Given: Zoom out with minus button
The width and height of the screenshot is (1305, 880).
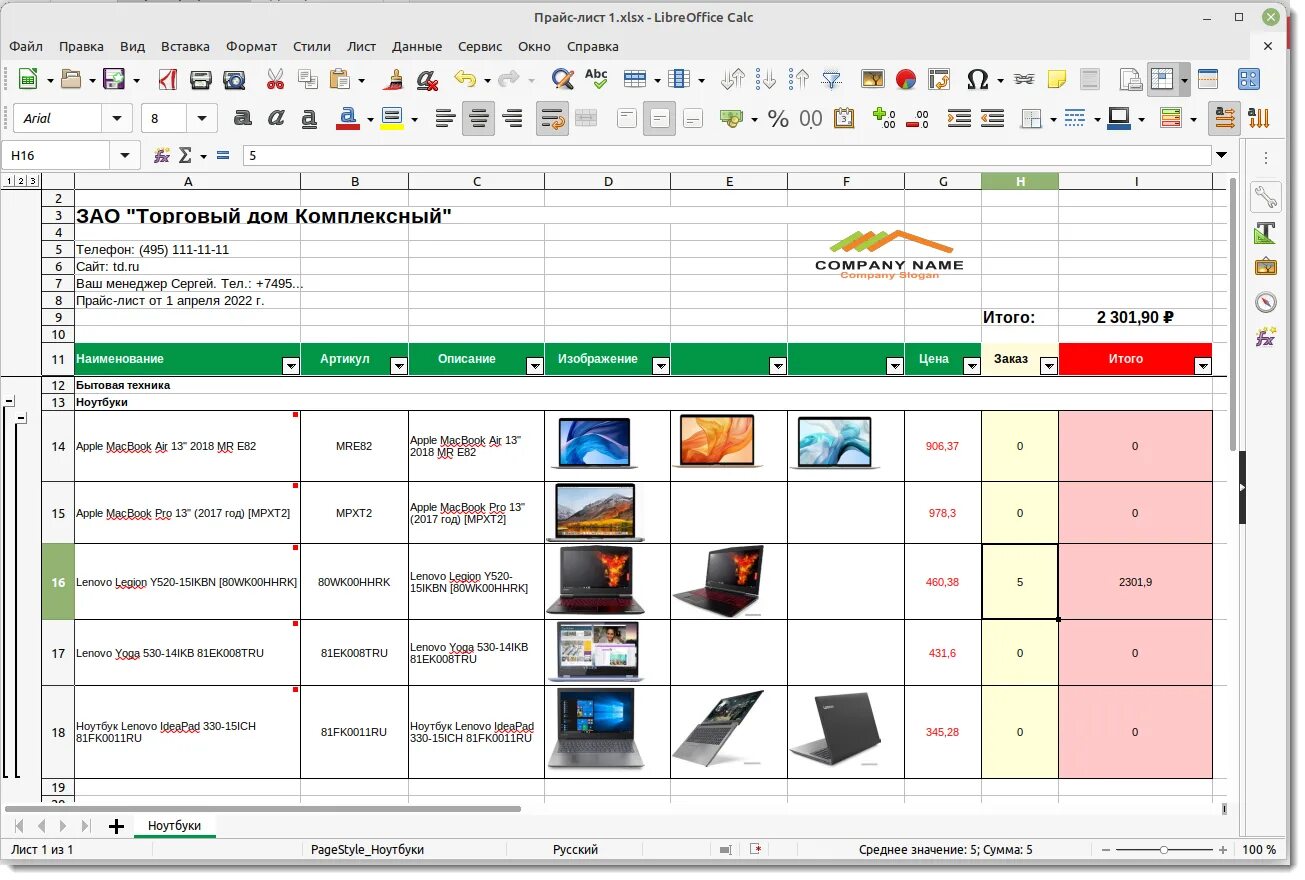Looking at the screenshot, I should 1106,850.
